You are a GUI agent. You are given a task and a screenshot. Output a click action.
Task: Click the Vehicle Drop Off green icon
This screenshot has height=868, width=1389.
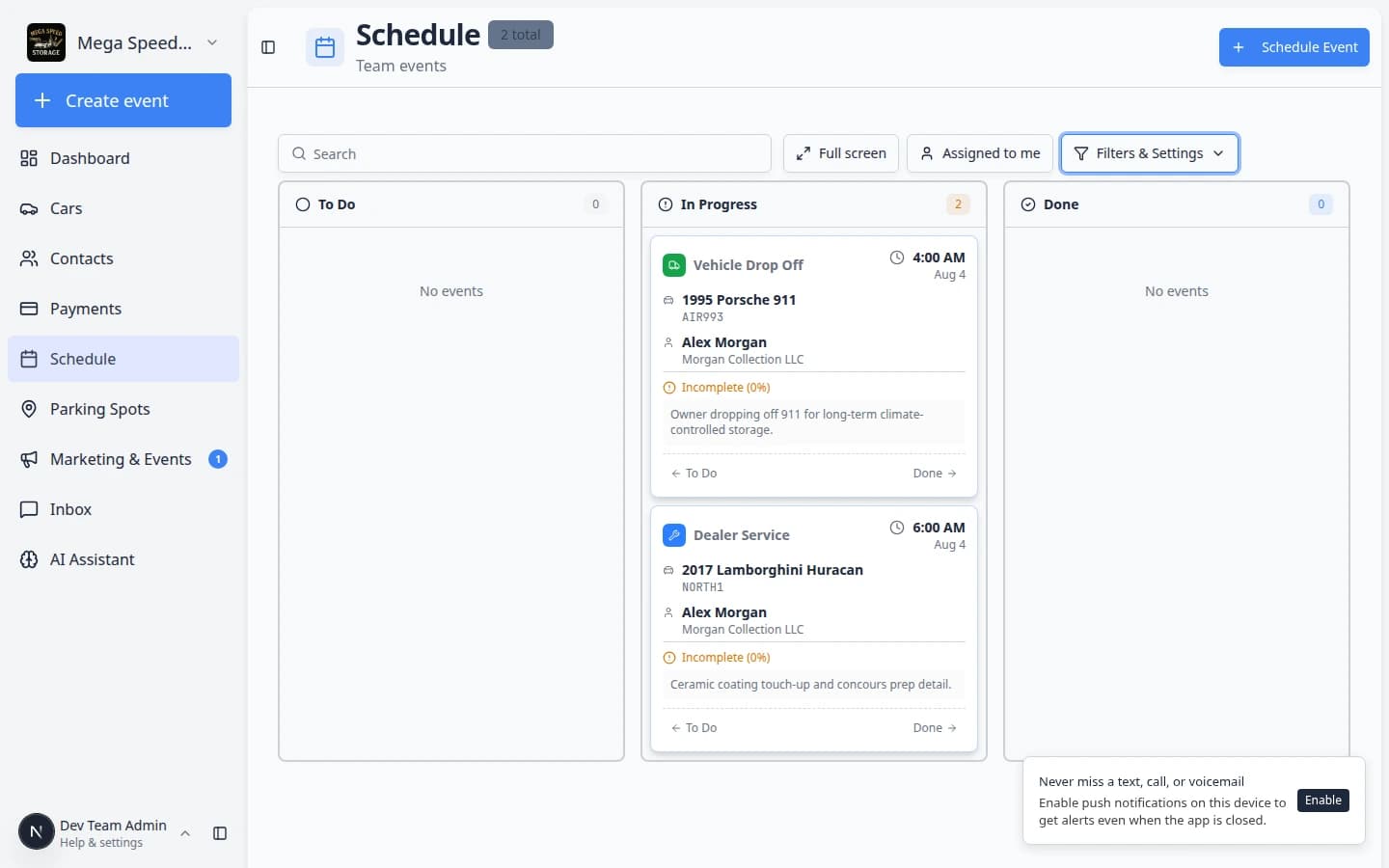(674, 265)
